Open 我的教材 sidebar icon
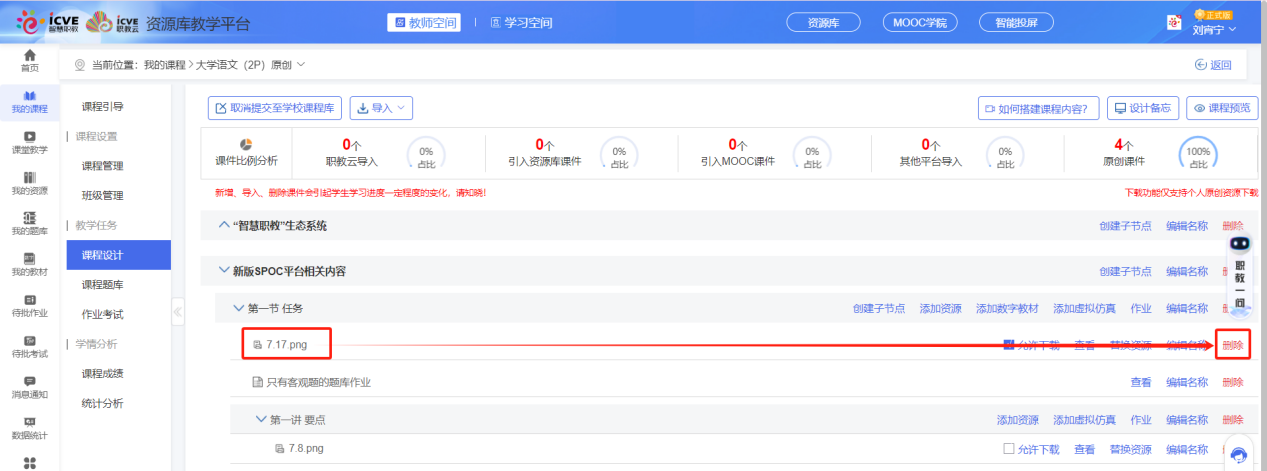The width and height of the screenshot is (1267, 471). (x=30, y=259)
